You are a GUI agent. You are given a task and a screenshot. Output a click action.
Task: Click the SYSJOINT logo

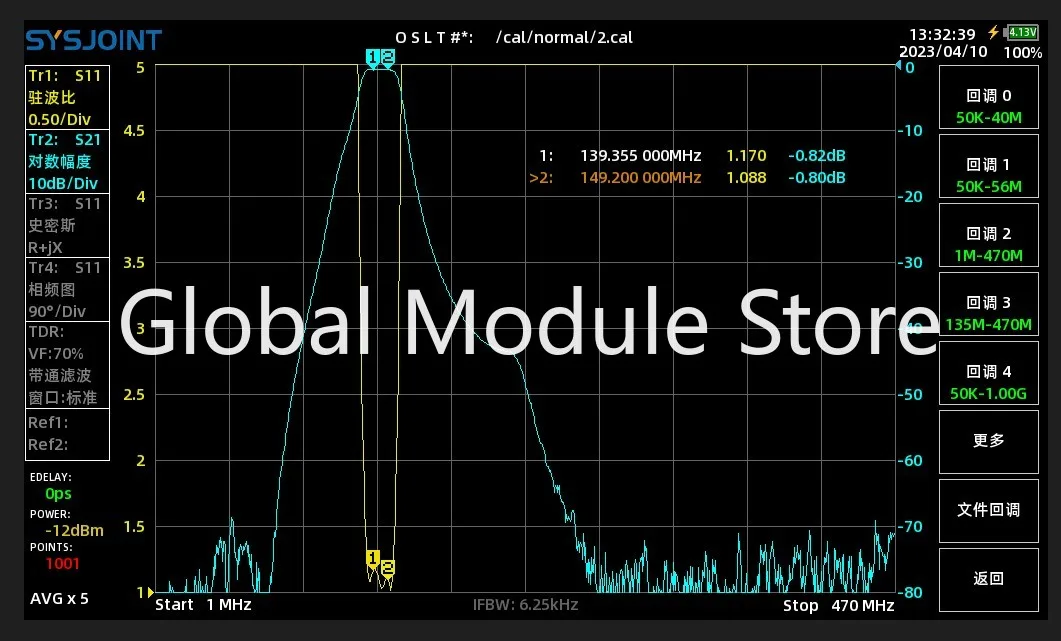coord(93,41)
